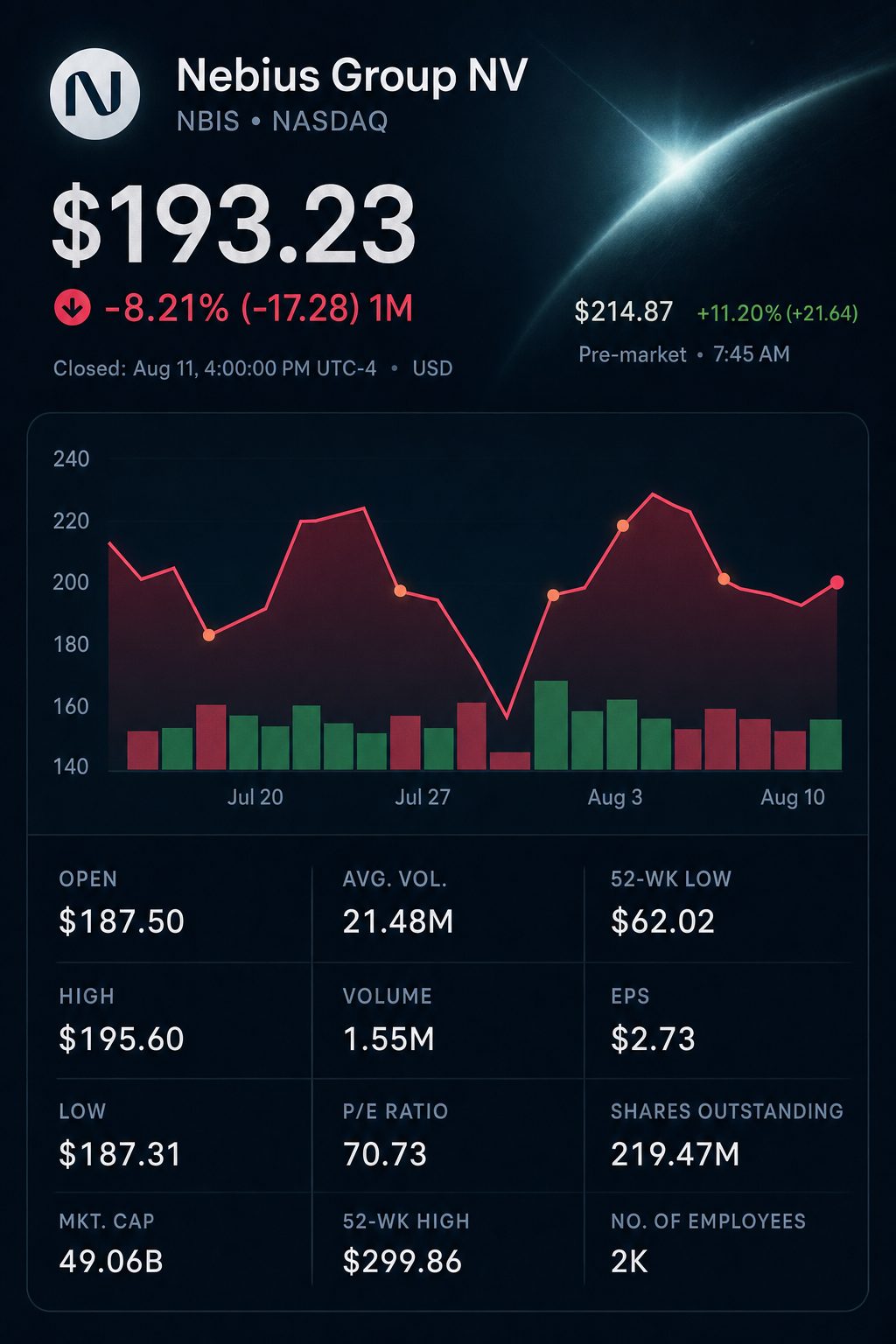Screen dimensions: 896x1344
Task: Click the $193.23 current price
Action: point(234,227)
